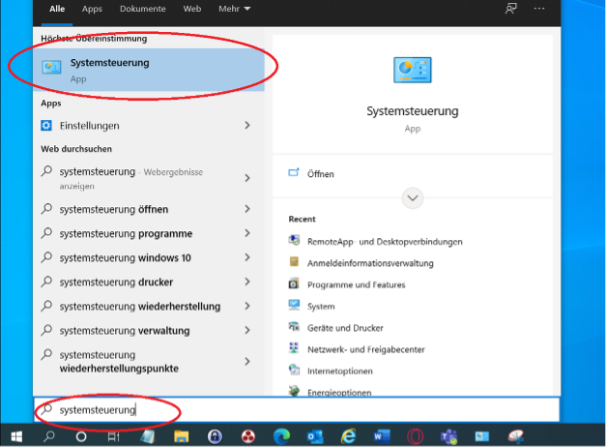Image resolution: width=606 pixels, height=448 pixels.
Task: Open Internet Explorer from the taskbar
Action: coord(349,437)
